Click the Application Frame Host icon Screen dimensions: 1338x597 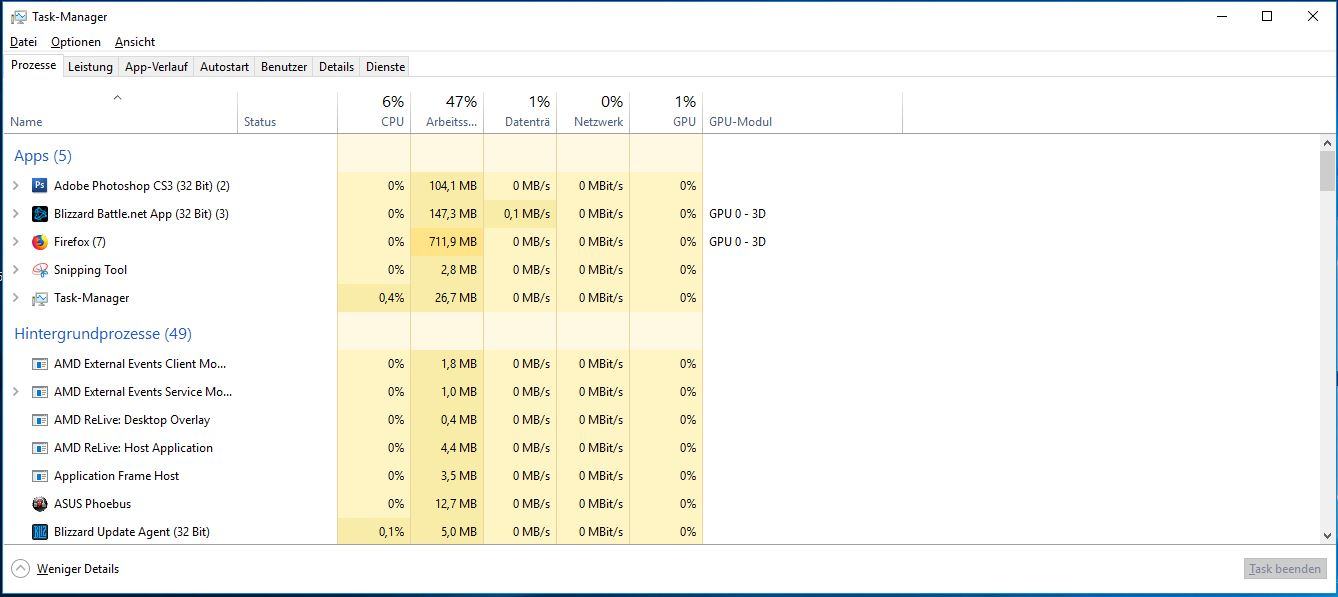(x=40, y=476)
